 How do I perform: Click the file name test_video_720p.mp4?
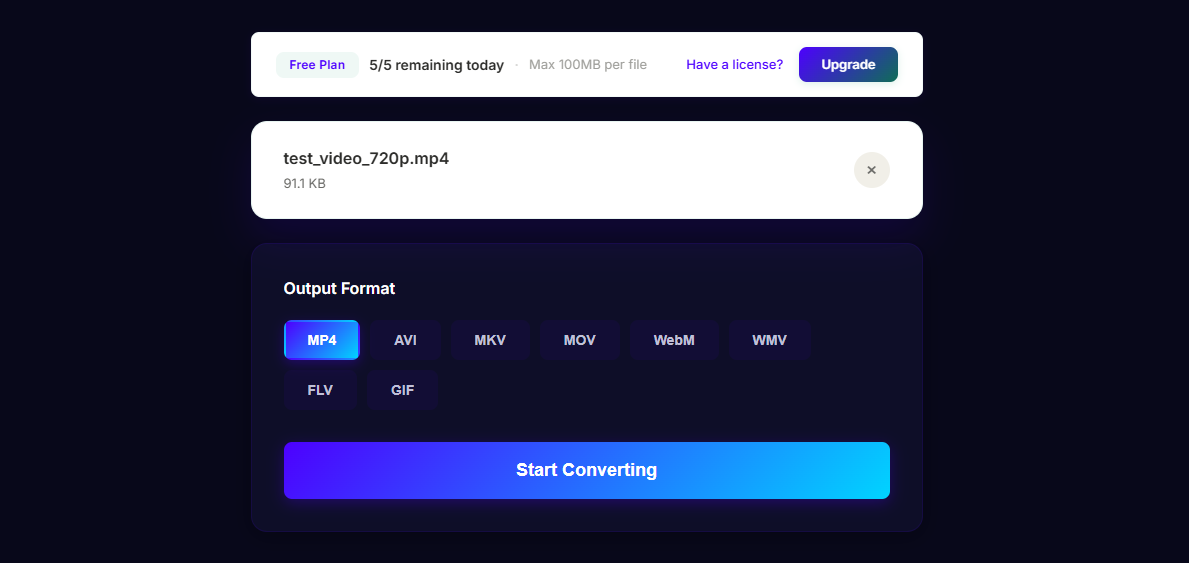pos(366,159)
